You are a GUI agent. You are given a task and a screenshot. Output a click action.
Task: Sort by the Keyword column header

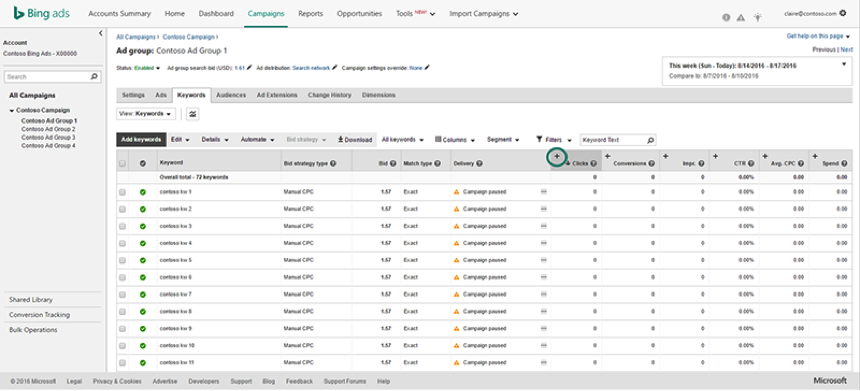point(171,163)
